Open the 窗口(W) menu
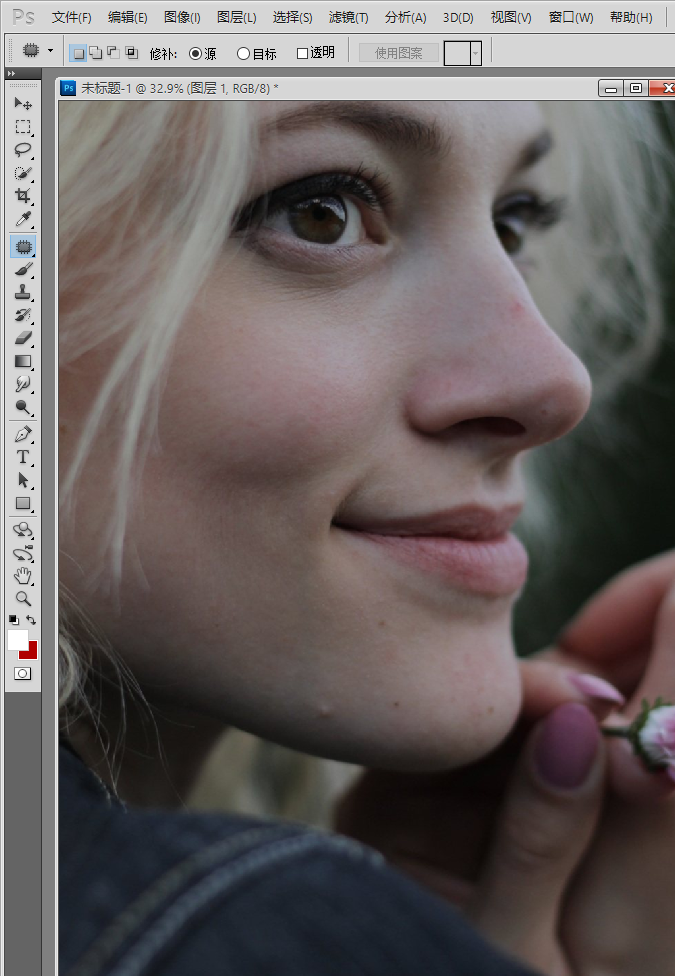 pos(571,17)
